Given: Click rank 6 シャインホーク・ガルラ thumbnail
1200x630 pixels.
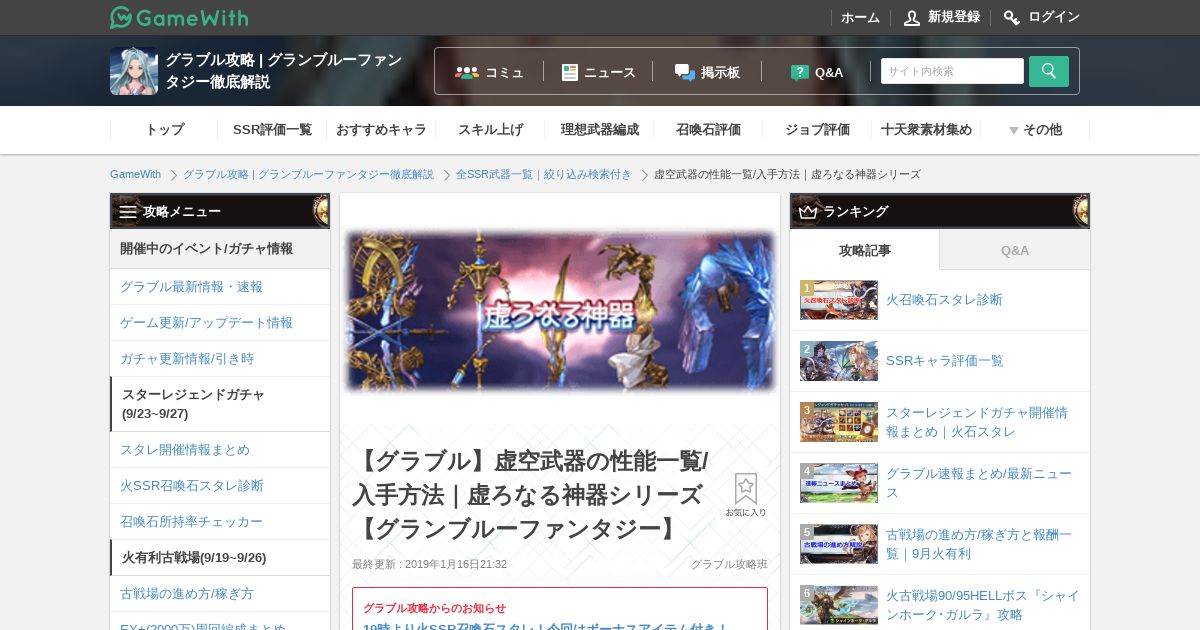Looking at the screenshot, I should pos(839,605).
